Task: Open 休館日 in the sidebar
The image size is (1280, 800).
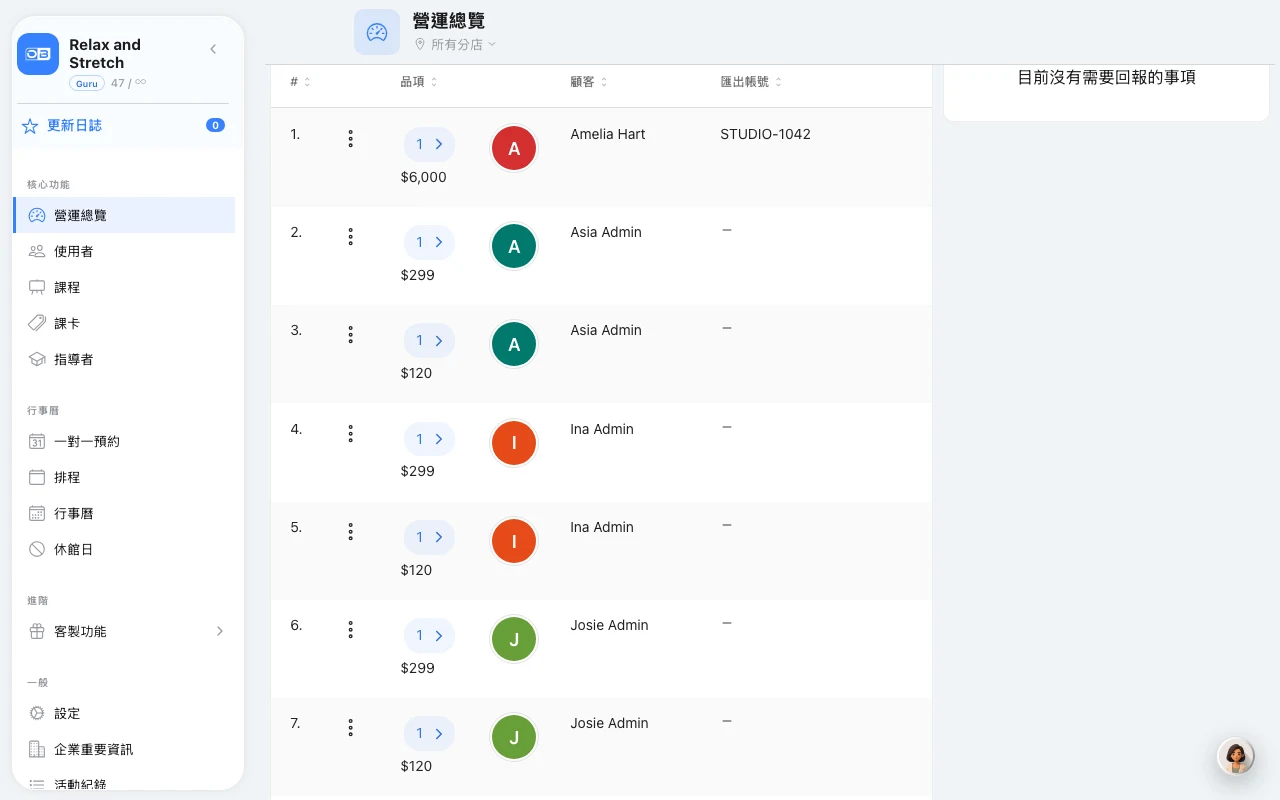Action: tap(124, 549)
